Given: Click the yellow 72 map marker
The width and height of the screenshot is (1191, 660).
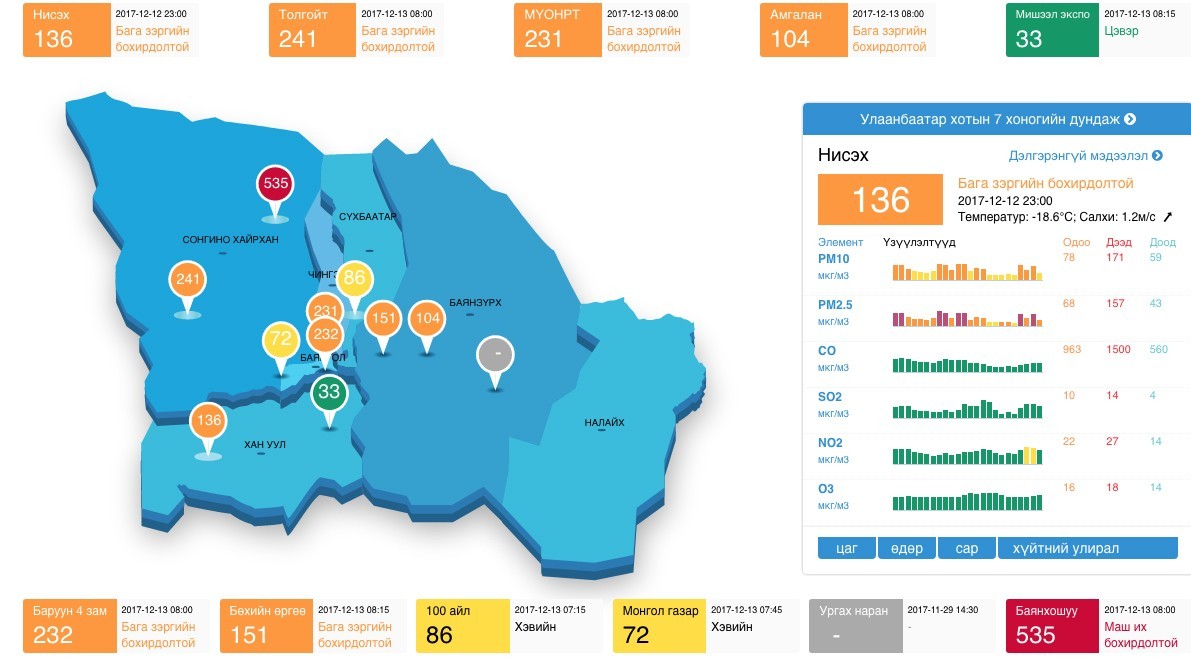Looking at the screenshot, I should [x=281, y=340].
